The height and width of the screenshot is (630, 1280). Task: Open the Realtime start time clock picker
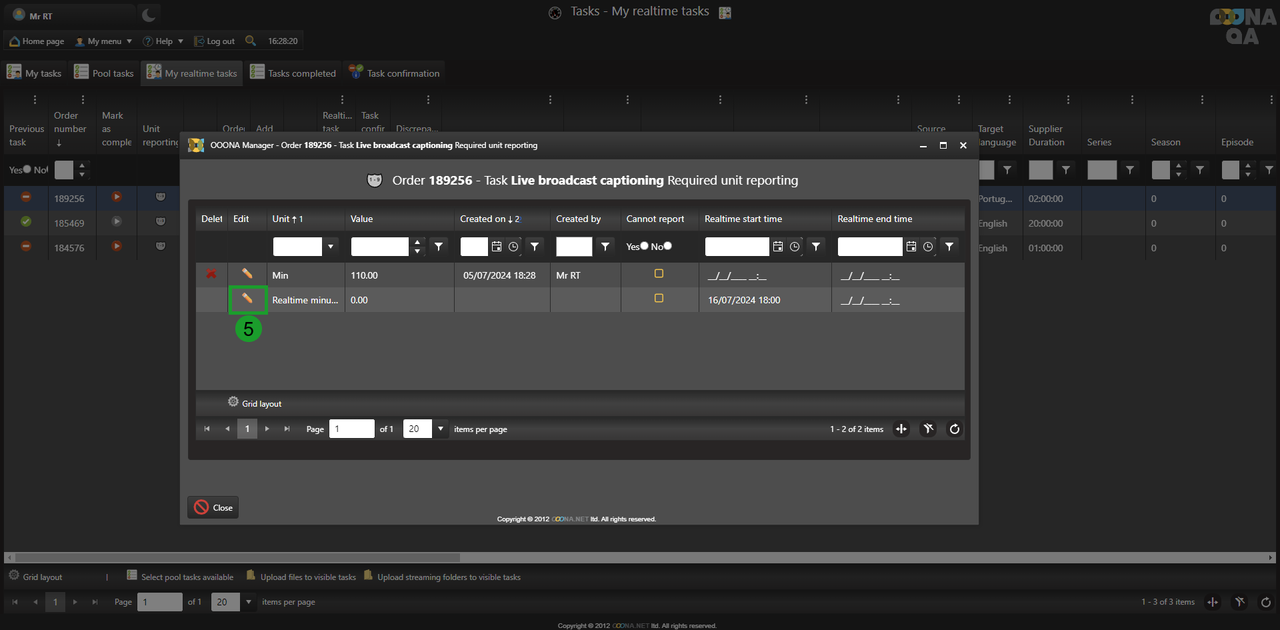pos(795,246)
